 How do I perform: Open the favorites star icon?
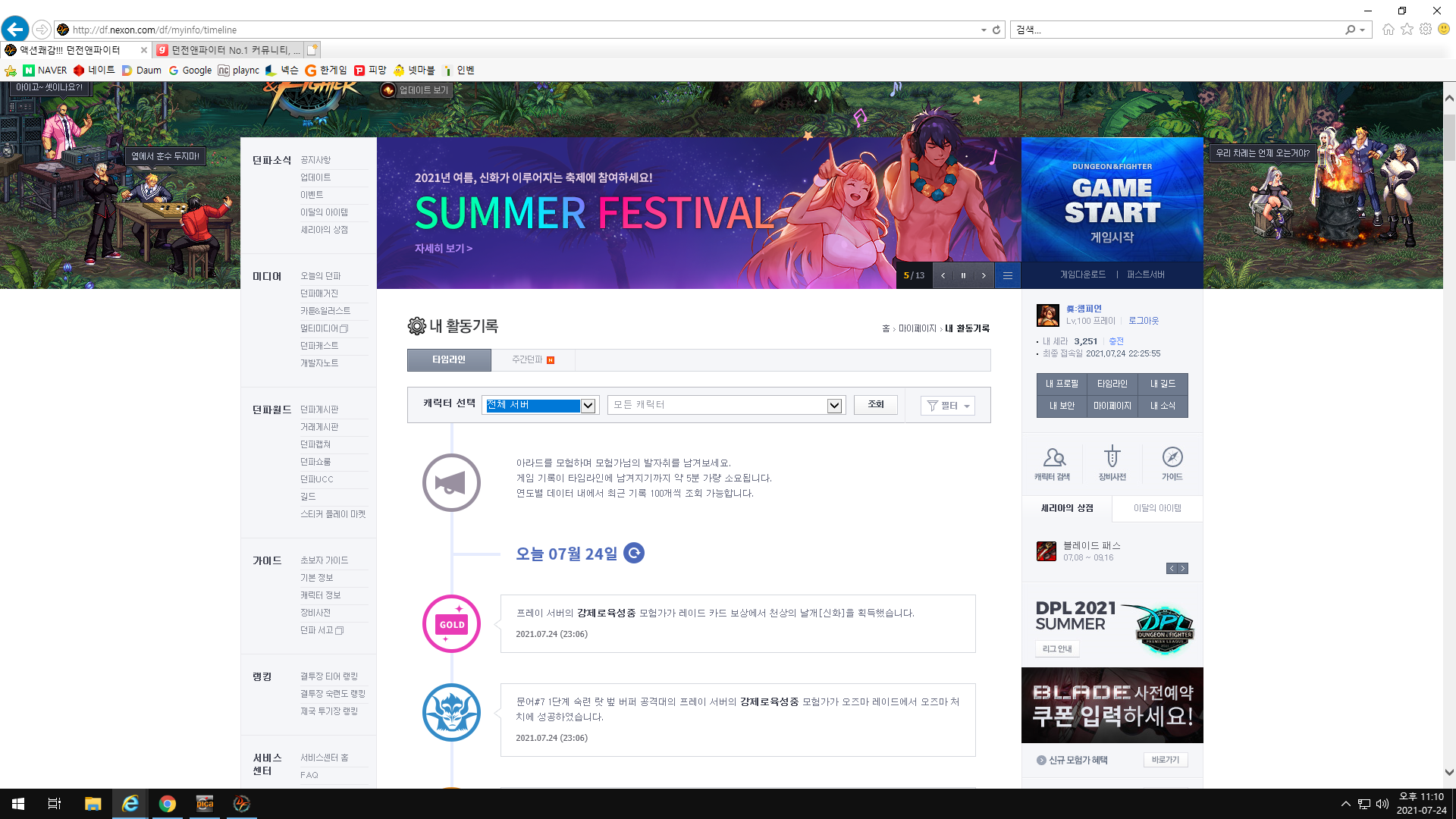1407,30
